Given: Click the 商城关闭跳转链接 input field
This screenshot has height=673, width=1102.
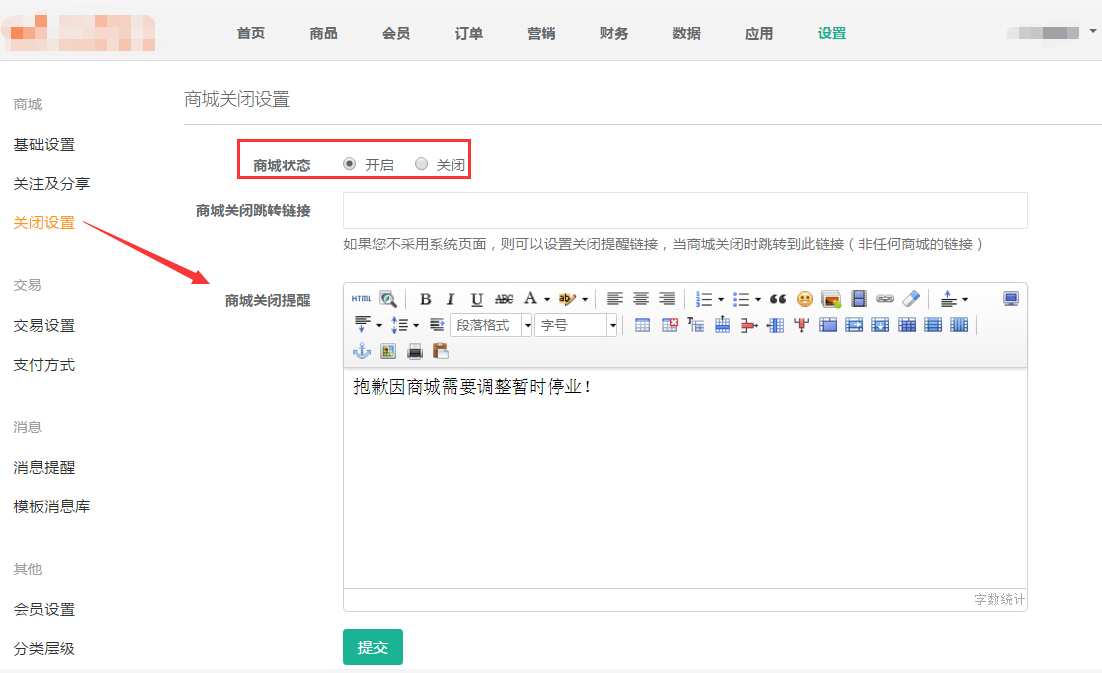Looking at the screenshot, I should pos(684,211).
